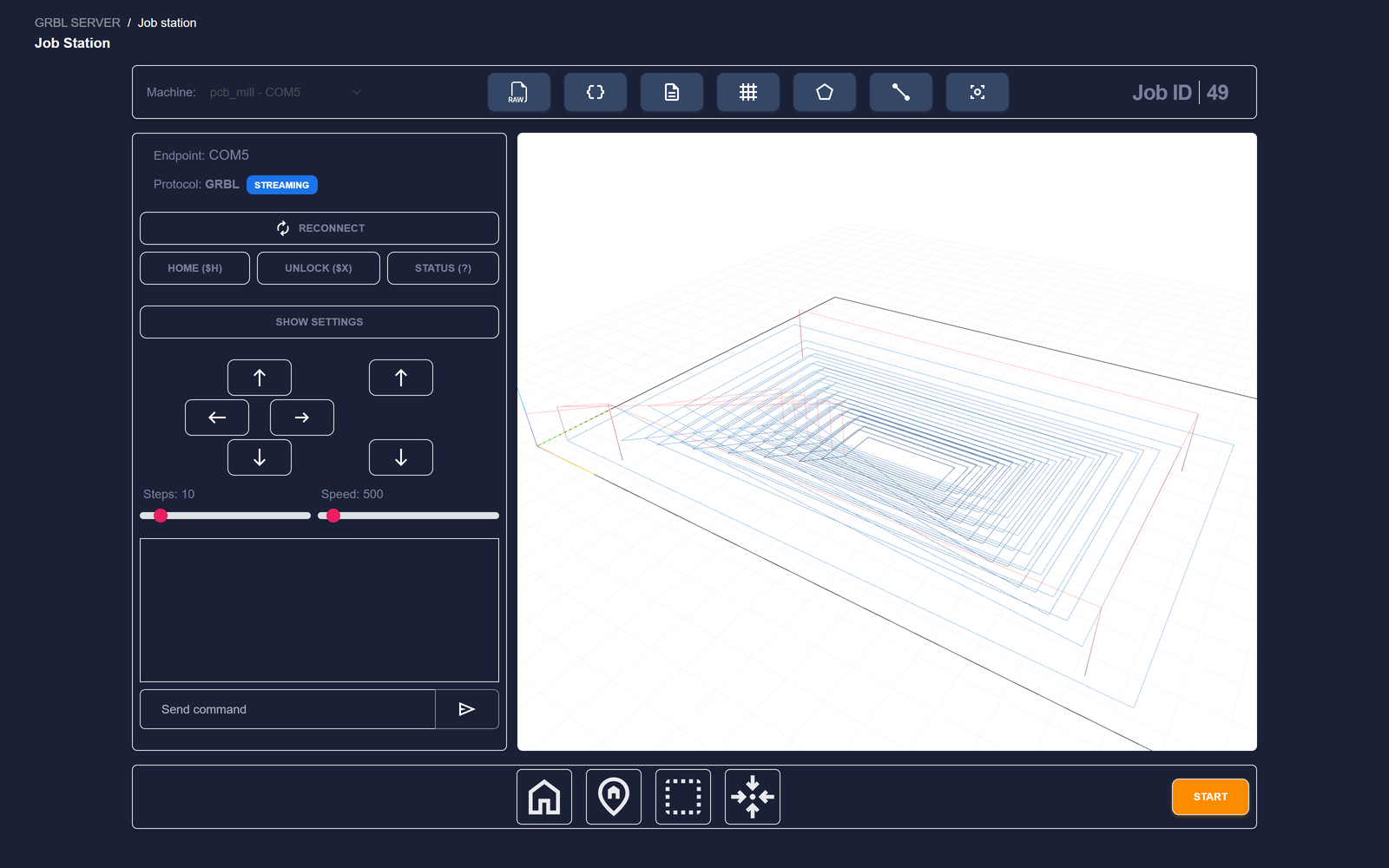Raise Z axis with standalone up arrow
This screenshot has height=868, width=1389.
(401, 378)
